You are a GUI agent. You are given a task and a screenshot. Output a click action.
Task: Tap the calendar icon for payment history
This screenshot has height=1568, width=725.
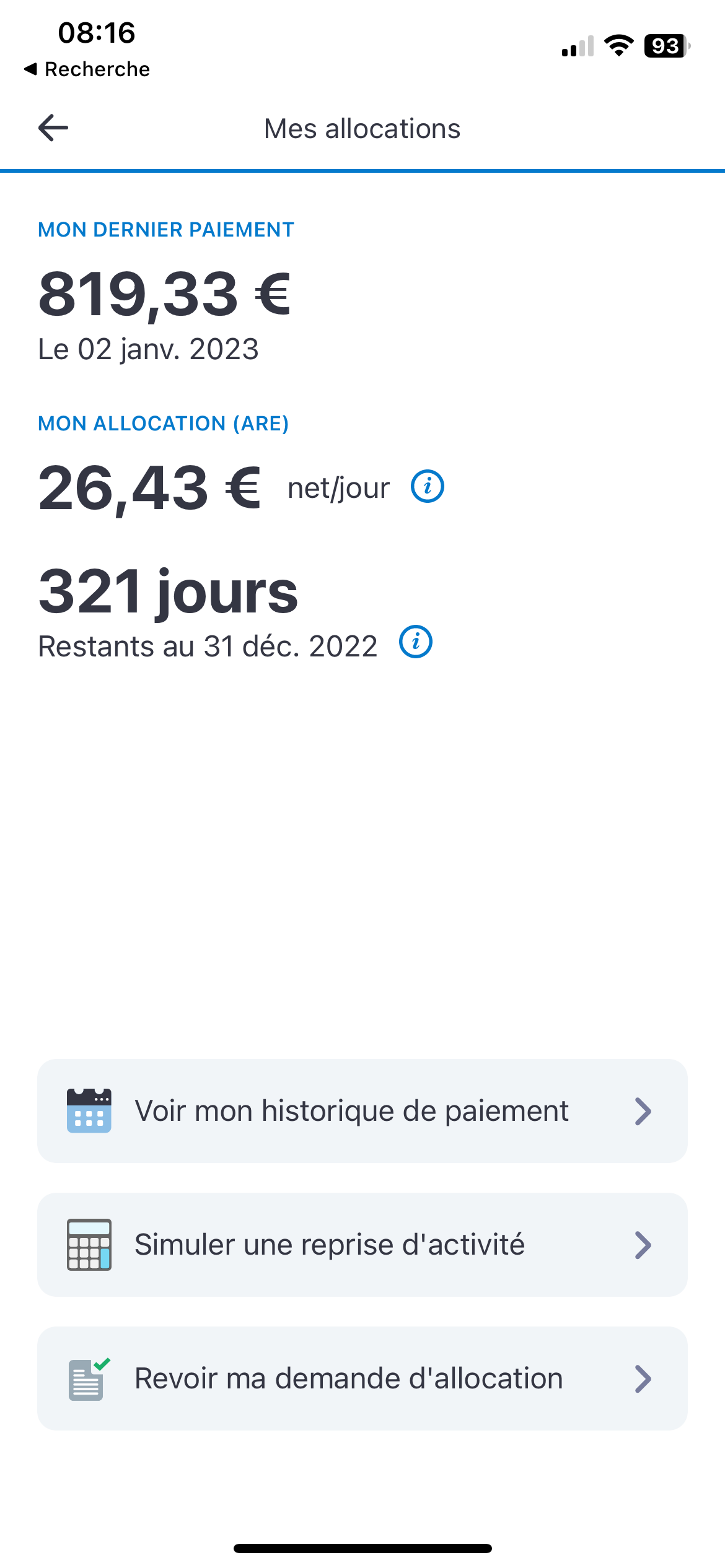click(89, 1110)
